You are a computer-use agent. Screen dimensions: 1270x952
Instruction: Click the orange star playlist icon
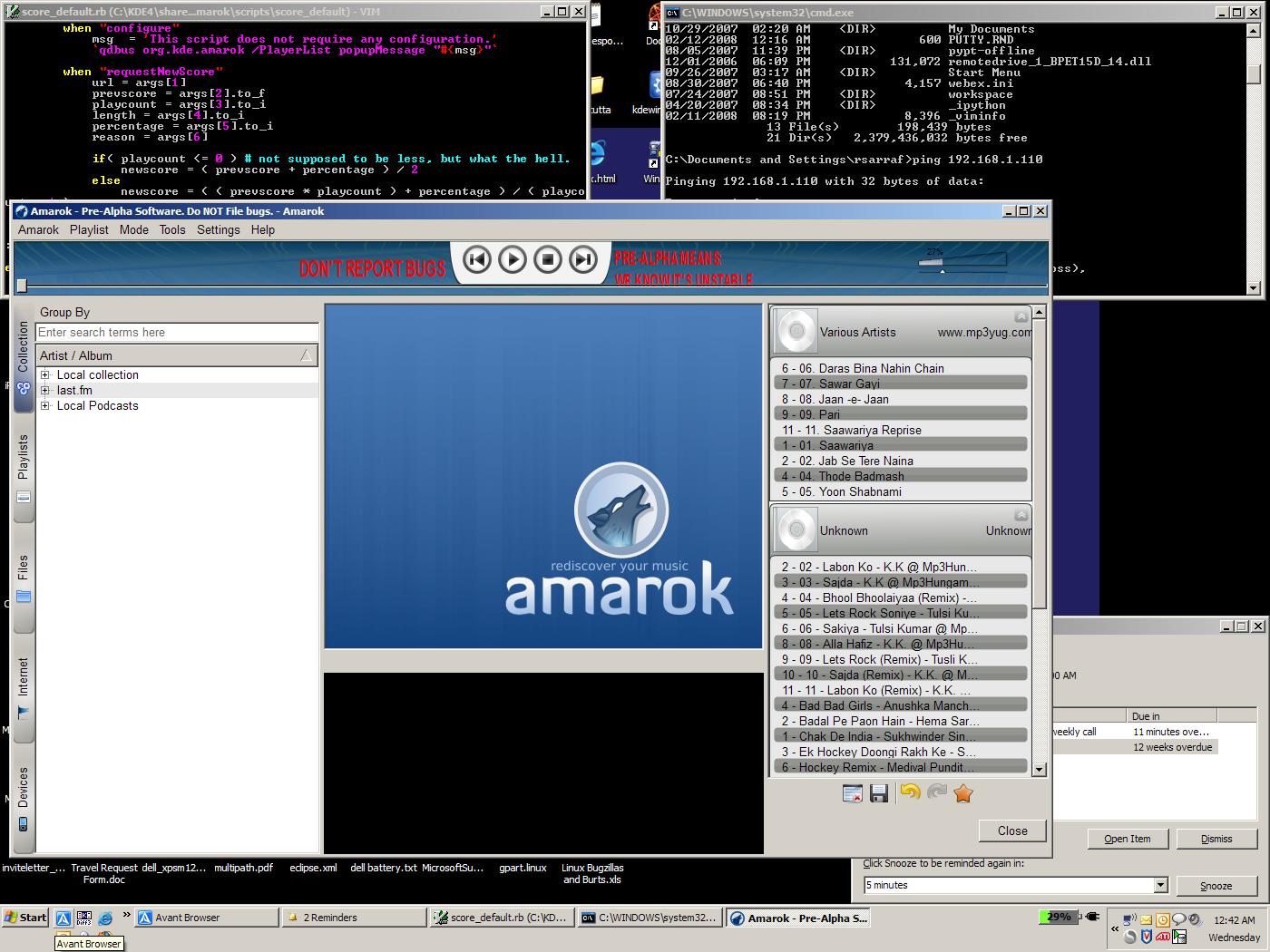(x=963, y=793)
